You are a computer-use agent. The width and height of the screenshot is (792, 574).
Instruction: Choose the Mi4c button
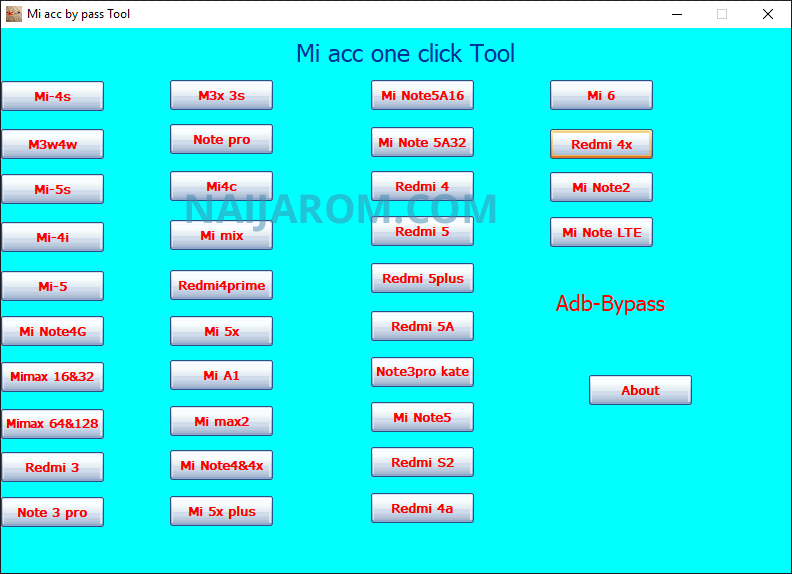221,186
